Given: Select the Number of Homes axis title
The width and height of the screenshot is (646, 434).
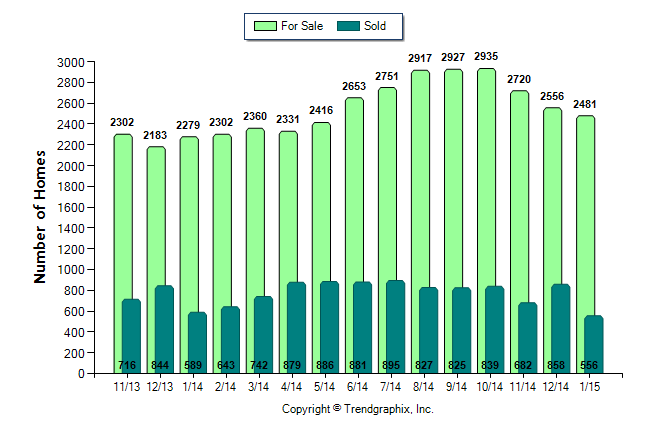Looking at the screenshot, I should coord(41,217).
